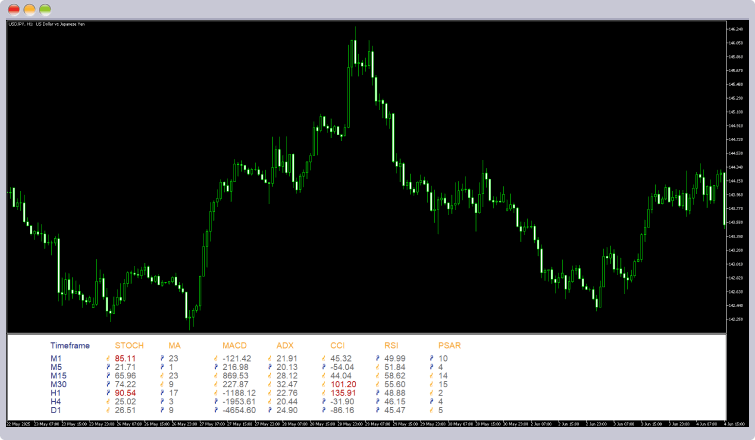Screen dimensions: 755x440
Task: Click the PSAR column header
Action: (449, 346)
